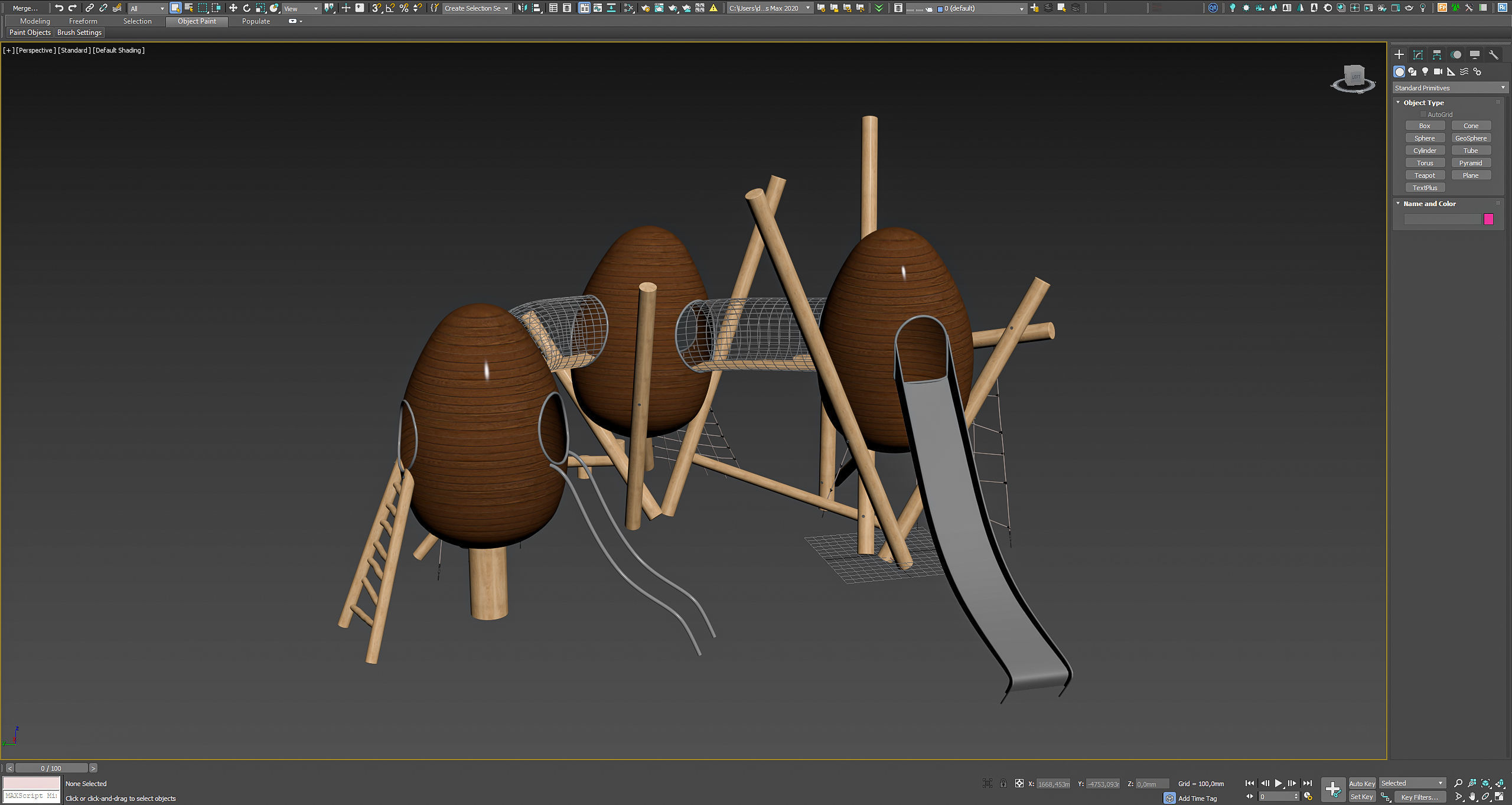Screen dimensions: 1512x805
Task: Open the Brush Settings ribbon panel
Action: tap(79, 32)
